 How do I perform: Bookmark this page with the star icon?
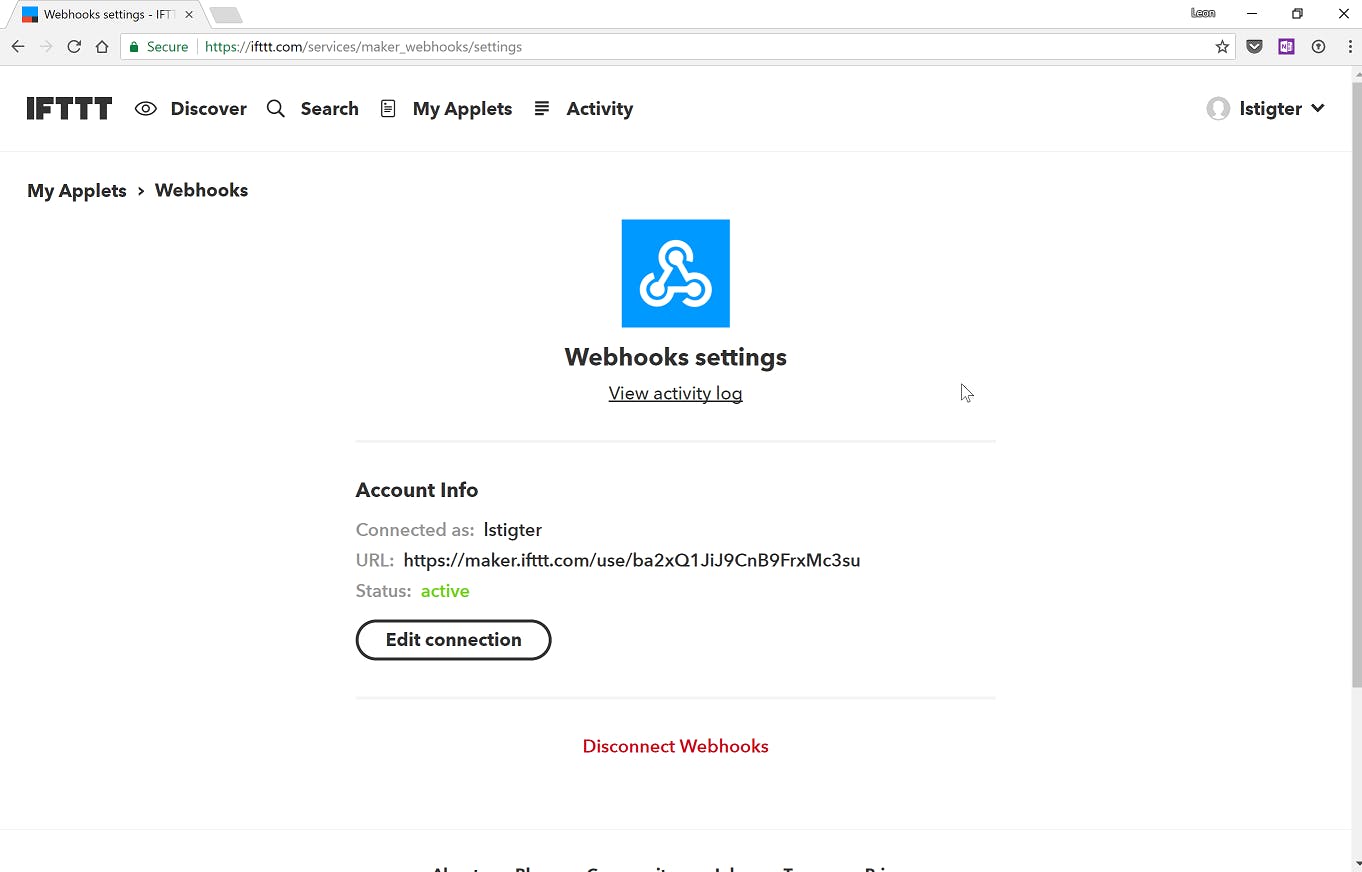pyautogui.click(x=1222, y=47)
